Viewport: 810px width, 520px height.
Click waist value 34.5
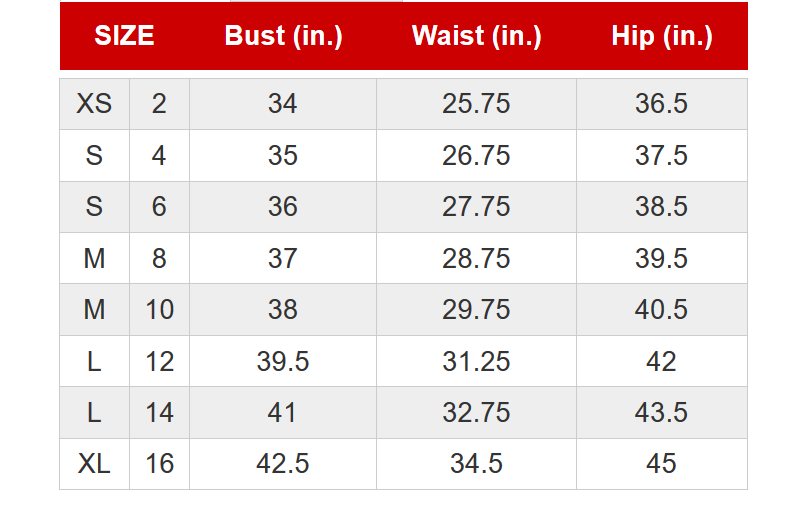tap(476, 464)
